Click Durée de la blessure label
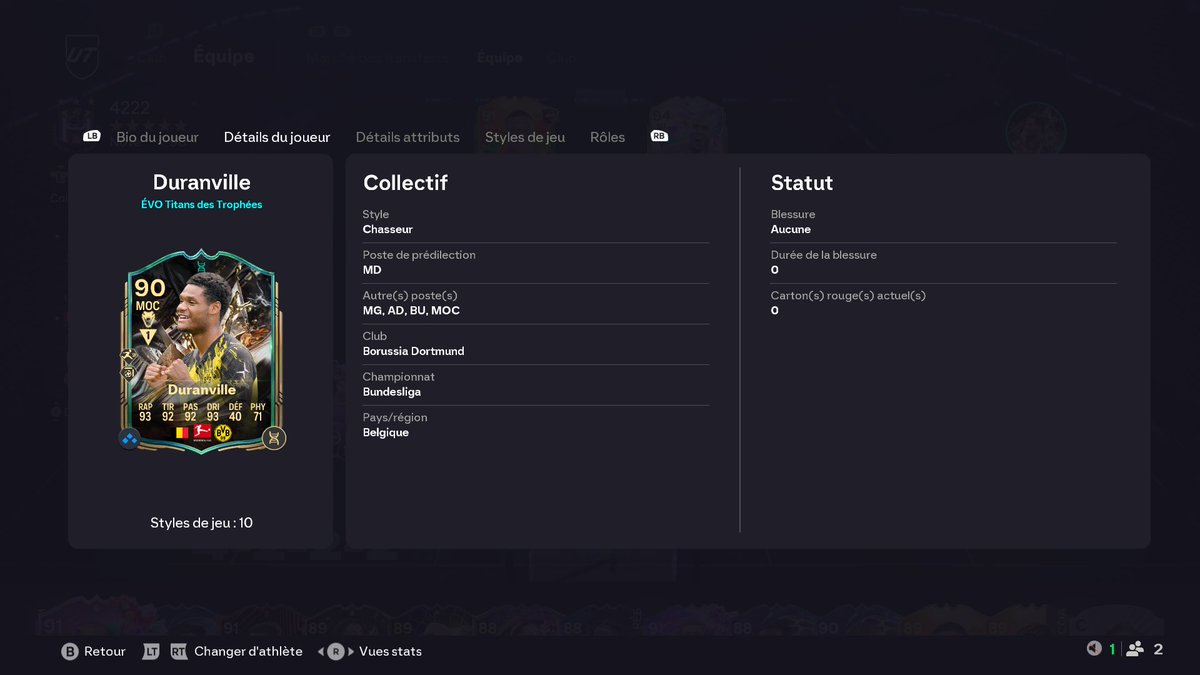Viewport: 1200px width, 675px height. [x=824, y=255]
